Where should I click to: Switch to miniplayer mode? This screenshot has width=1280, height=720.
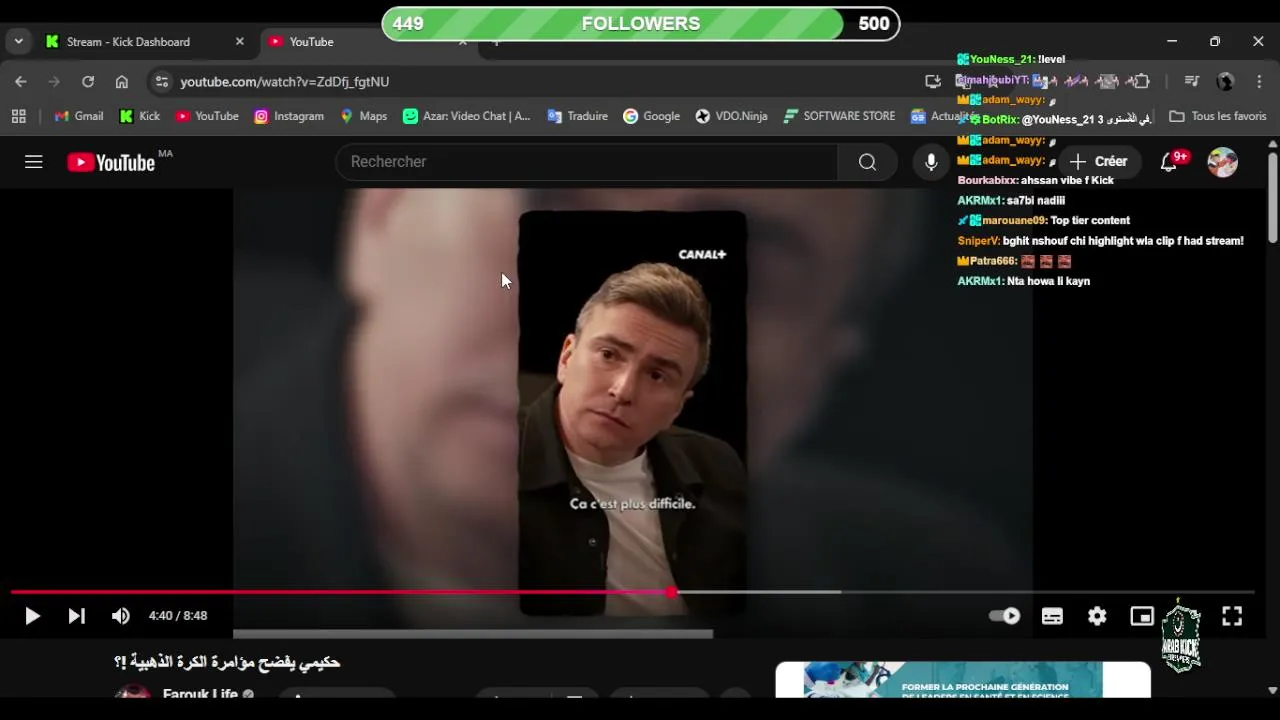click(1142, 616)
